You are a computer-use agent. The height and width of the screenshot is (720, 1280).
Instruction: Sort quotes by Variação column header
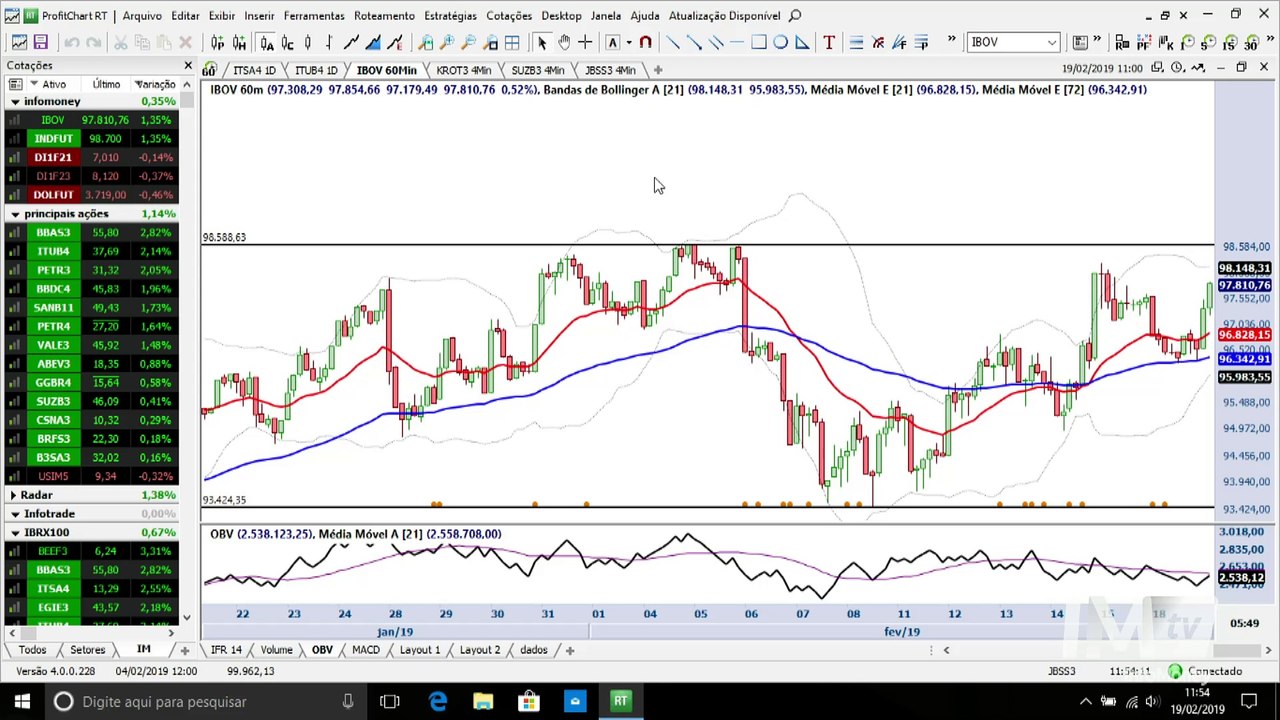[156, 84]
